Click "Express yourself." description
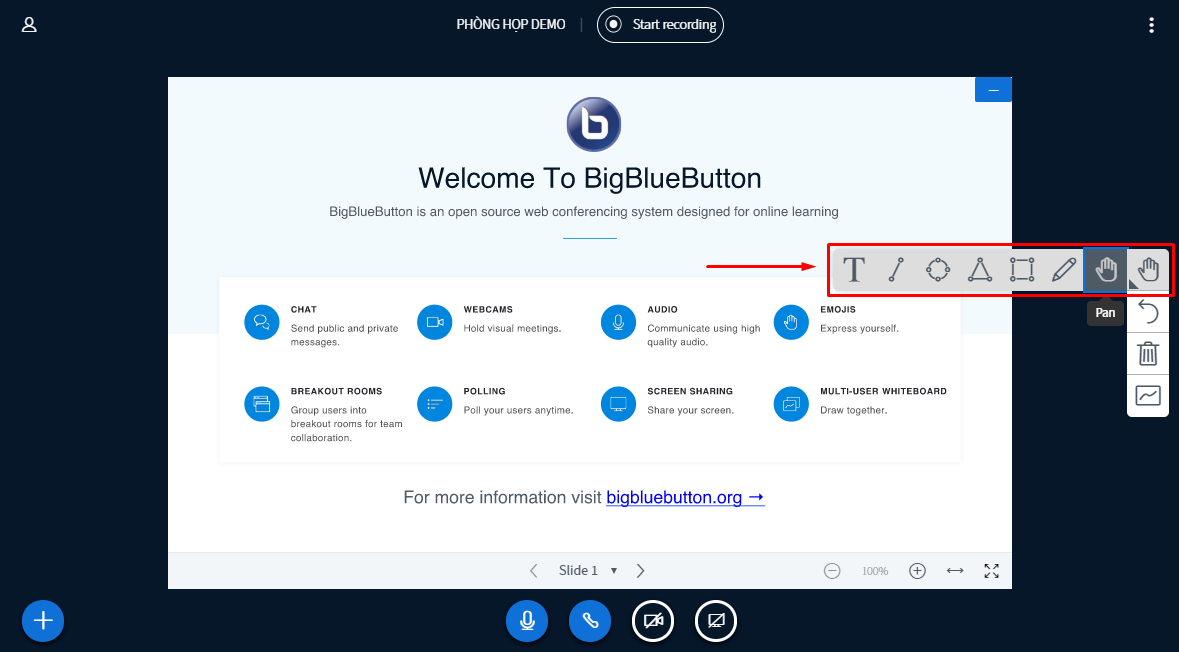Image resolution: width=1179 pixels, height=652 pixels. pyautogui.click(x=859, y=328)
